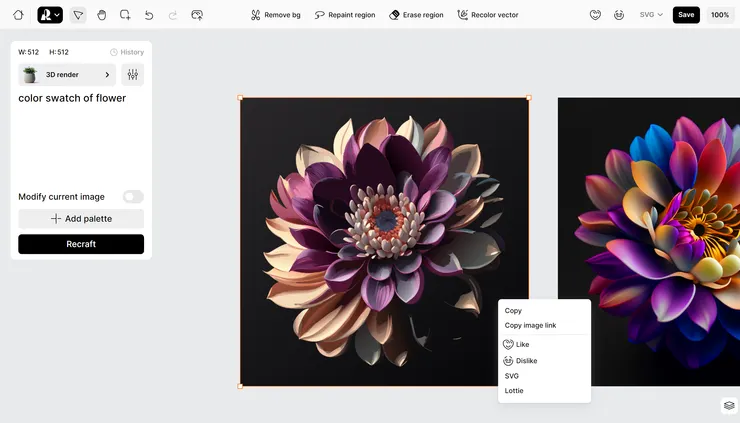Click the W: 512 width value
The height and width of the screenshot is (423, 740).
click(28, 52)
